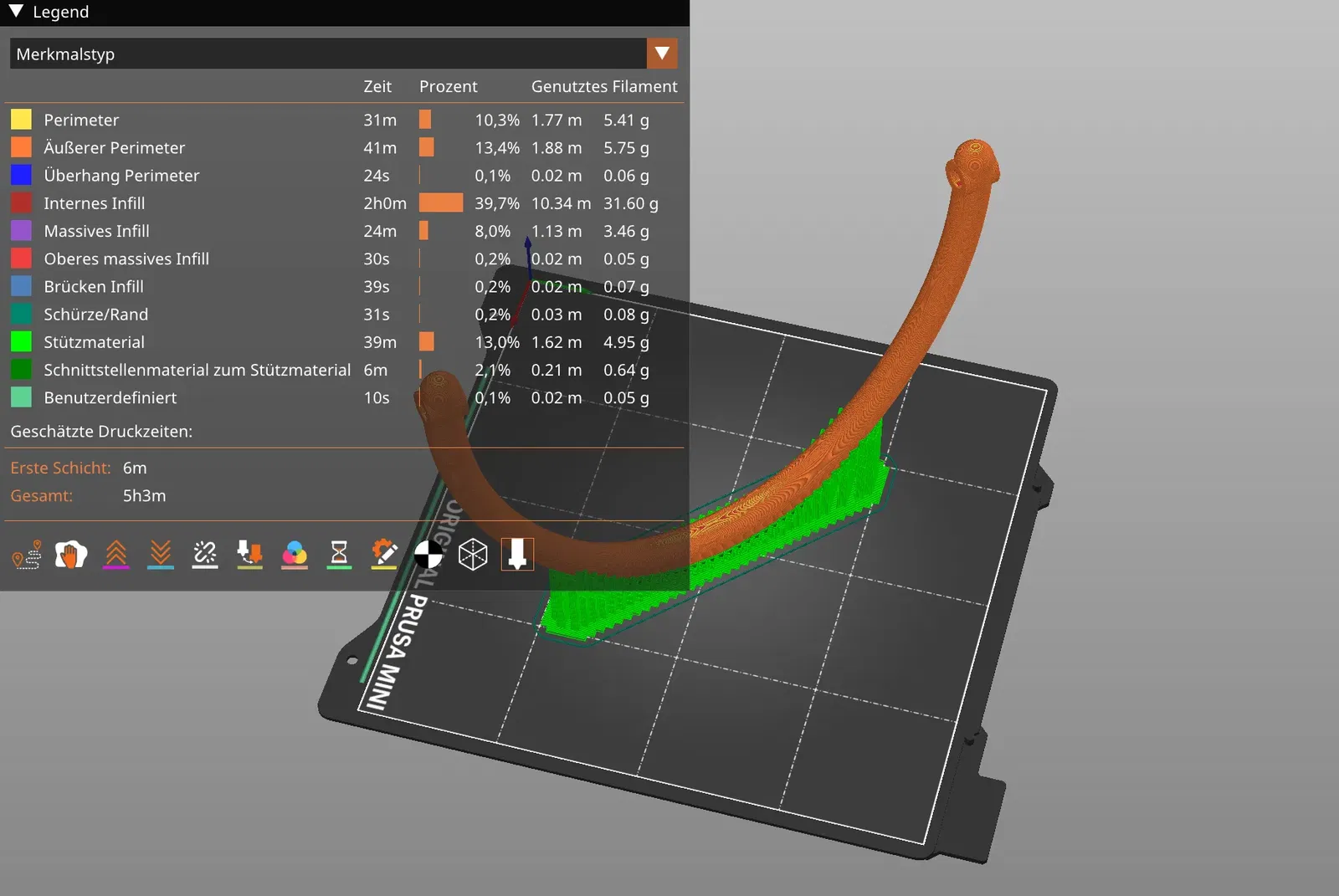Click the 13,4% percent value
The height and width of the screenshot is (896, 1339).
(x=497, y=147)
